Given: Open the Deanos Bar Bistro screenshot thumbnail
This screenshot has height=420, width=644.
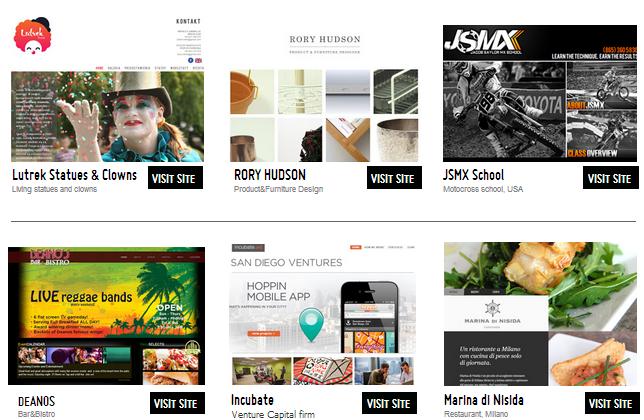Looking at the screenshot, I should (x=106, y=316).
